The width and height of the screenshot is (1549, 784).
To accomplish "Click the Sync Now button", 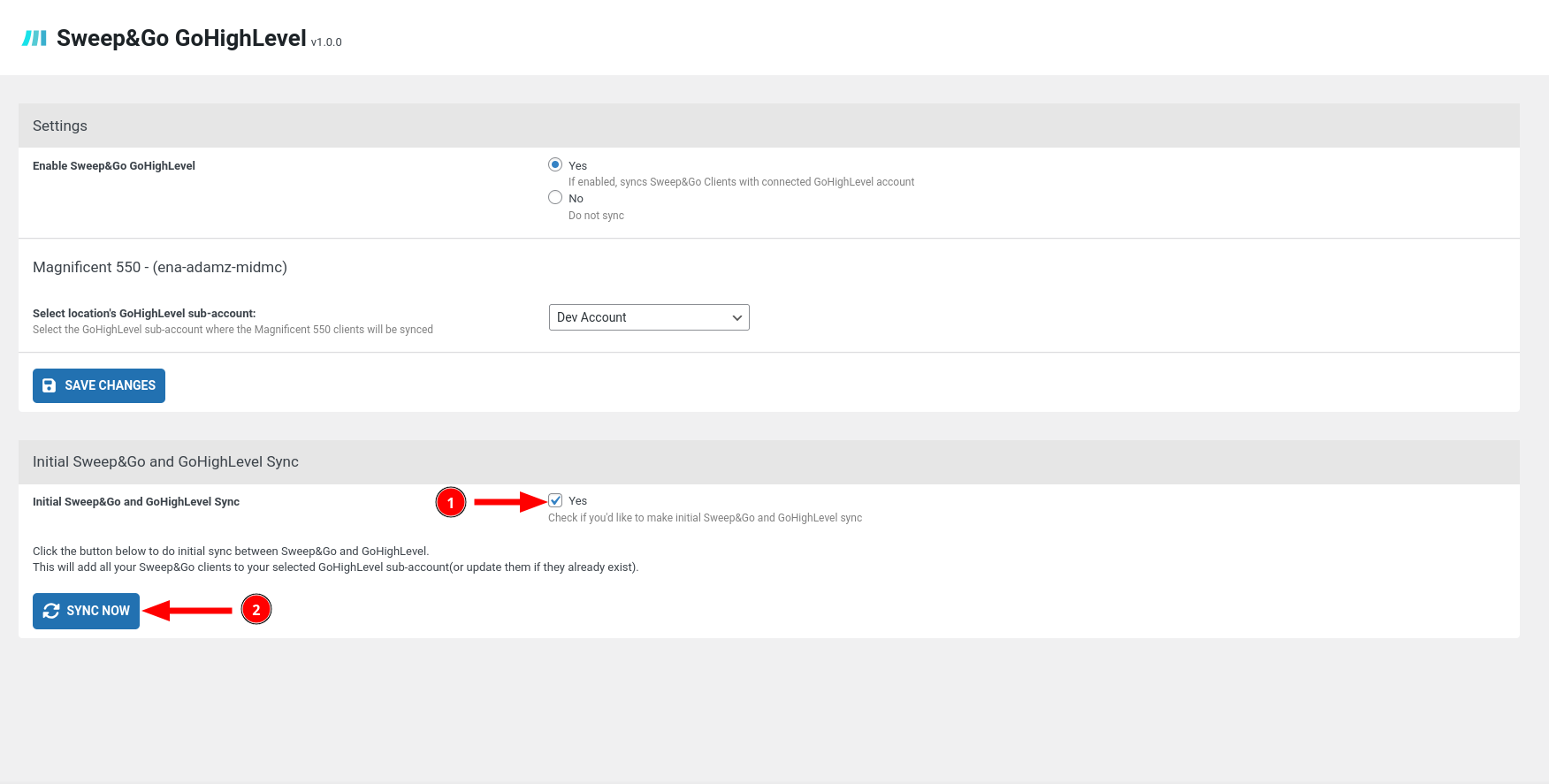I will point(86,611).
